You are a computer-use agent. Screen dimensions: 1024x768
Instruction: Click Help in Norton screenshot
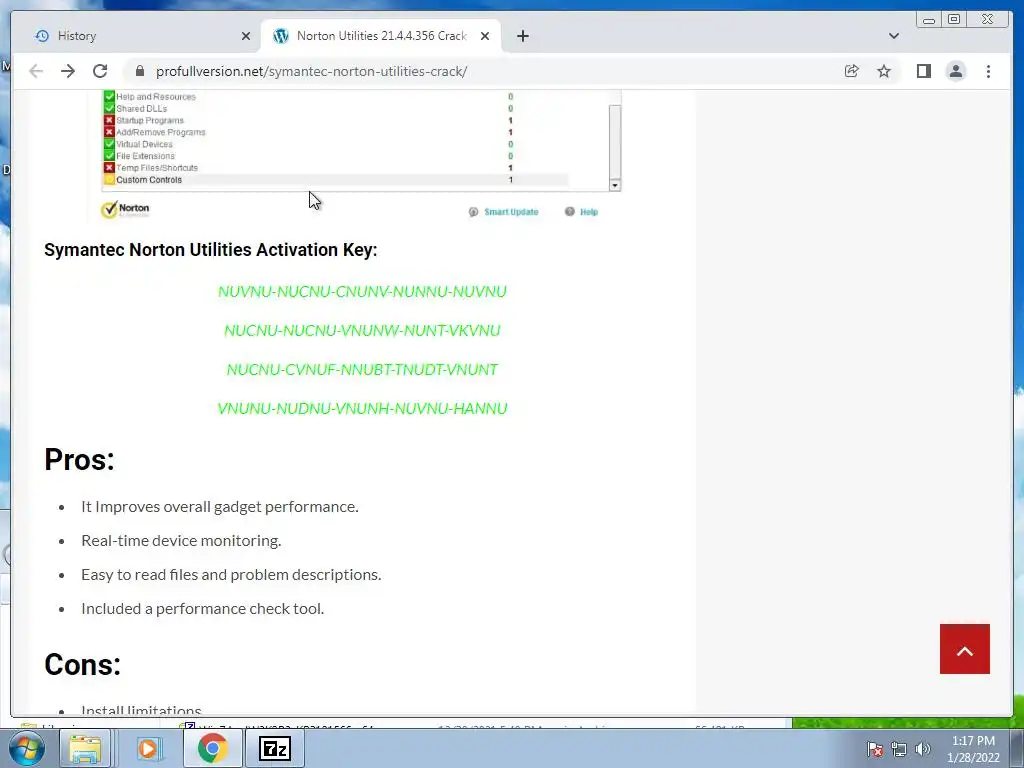tap(581, 212)
